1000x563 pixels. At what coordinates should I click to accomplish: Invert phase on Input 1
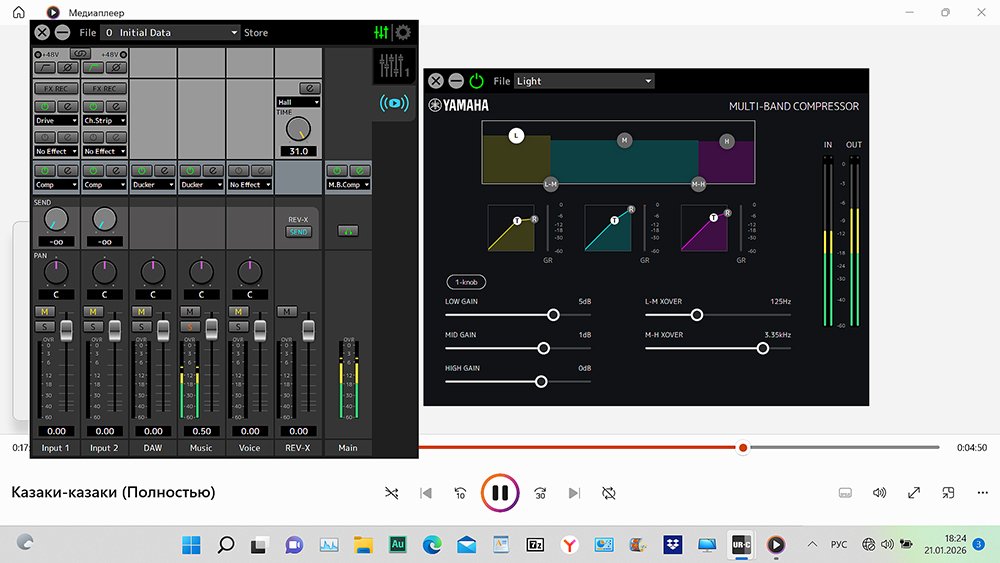coord(68,67)
